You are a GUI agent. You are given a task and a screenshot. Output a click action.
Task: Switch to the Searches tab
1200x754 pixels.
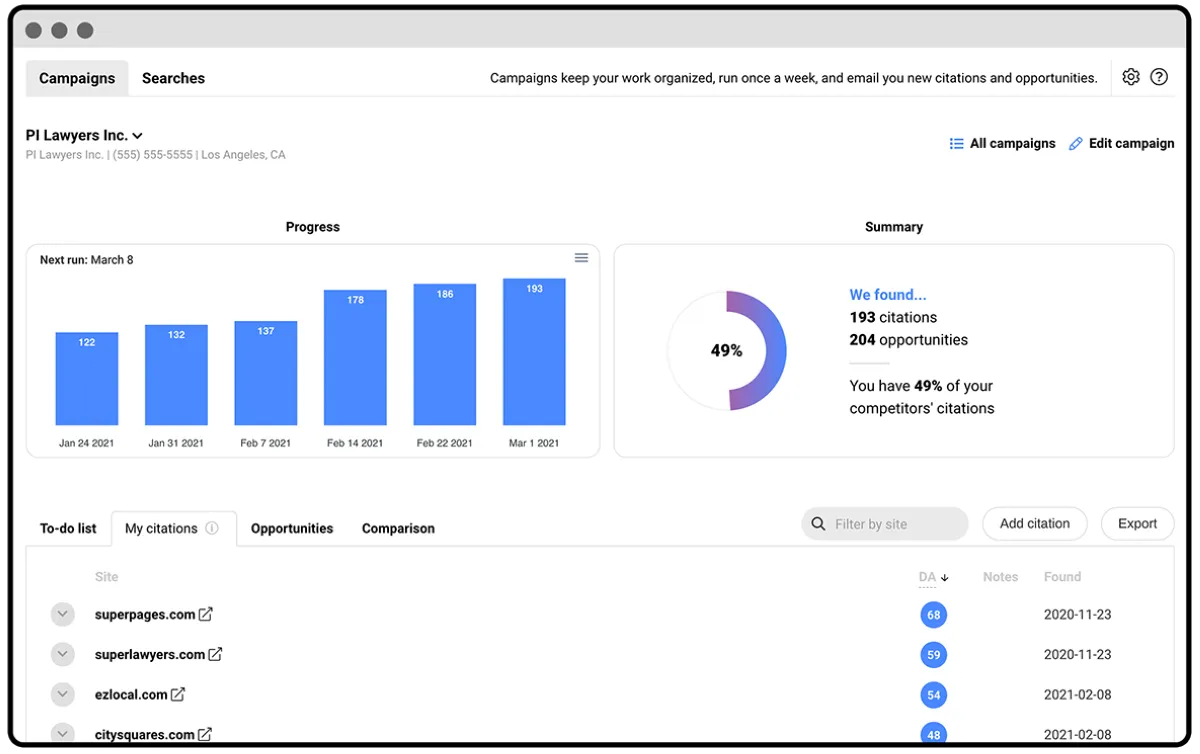pos(173,77)
